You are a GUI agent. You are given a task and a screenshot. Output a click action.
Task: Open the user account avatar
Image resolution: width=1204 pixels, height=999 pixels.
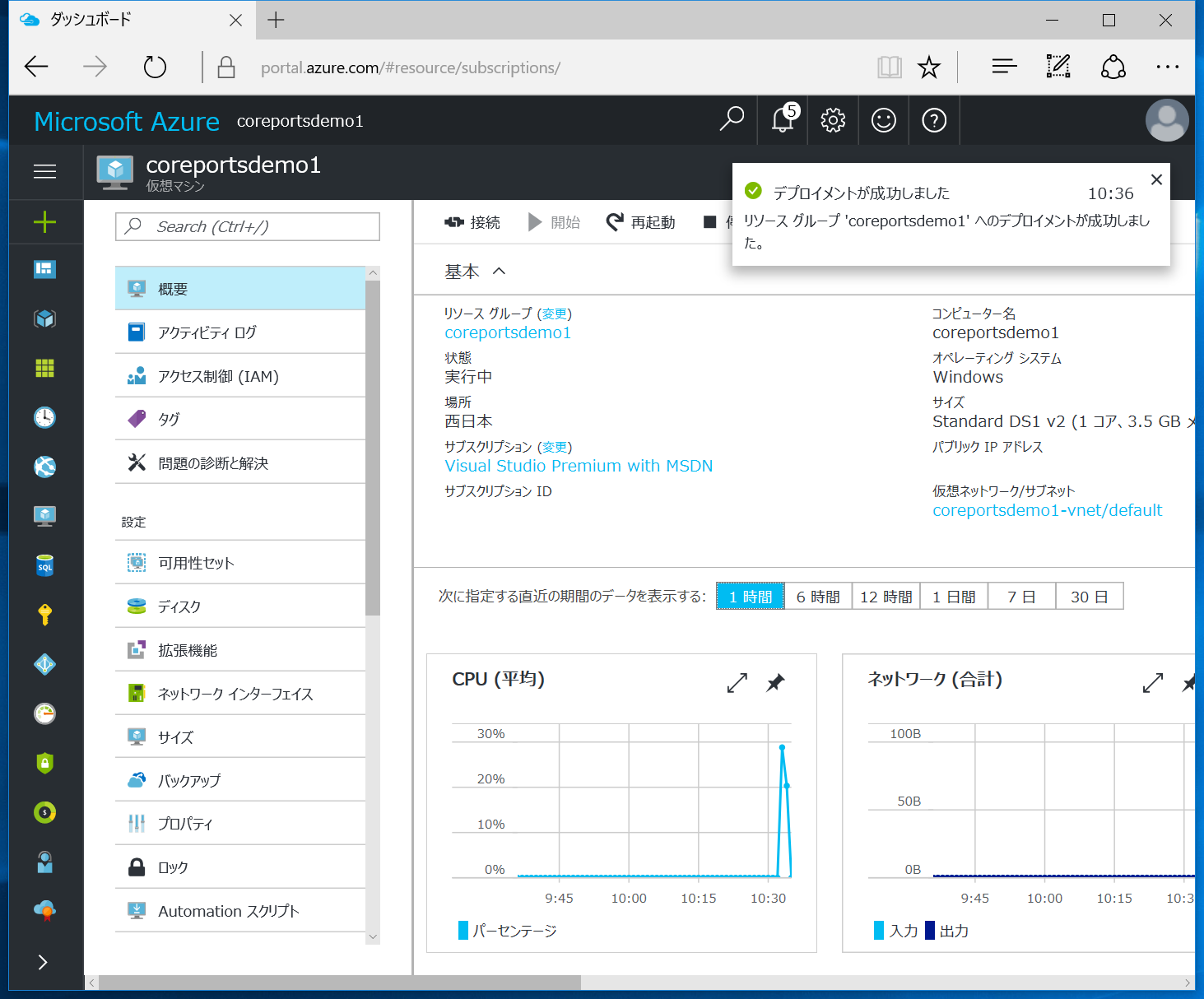tap(1167, 120)
